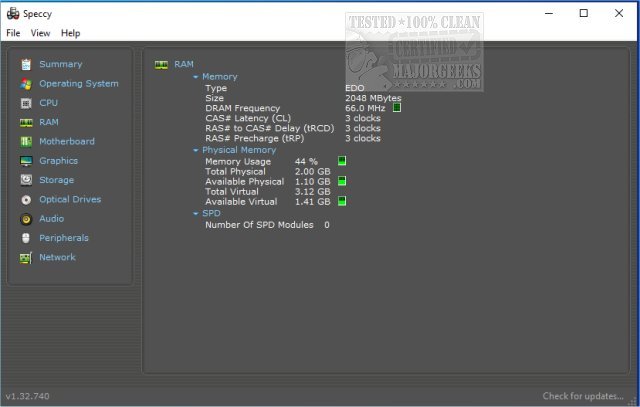Select RAS# to CAS# Delay (tRCD) row
Image resolution: width=640 pixels, height=407 pixels.
pos(293,128)
